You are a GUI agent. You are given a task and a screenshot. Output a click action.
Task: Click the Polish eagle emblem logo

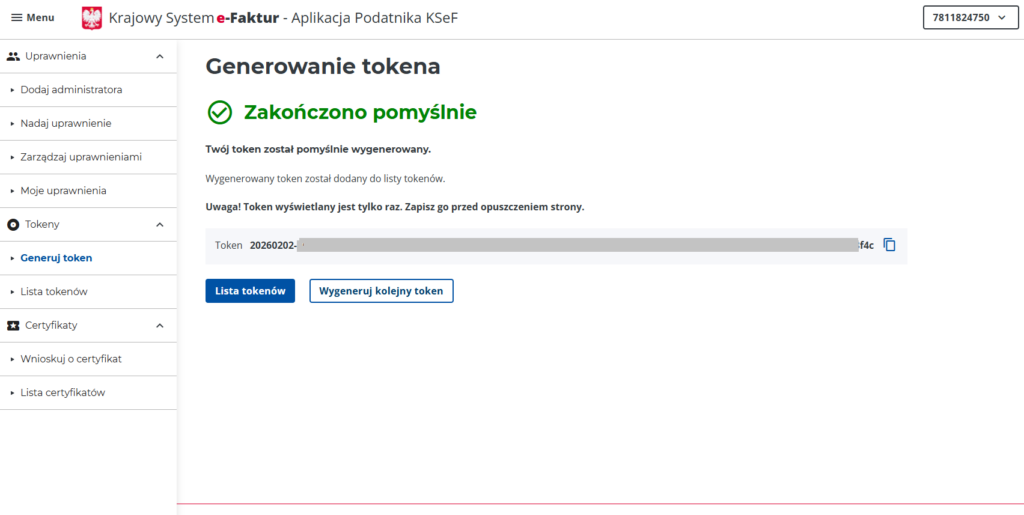[92, 18]
